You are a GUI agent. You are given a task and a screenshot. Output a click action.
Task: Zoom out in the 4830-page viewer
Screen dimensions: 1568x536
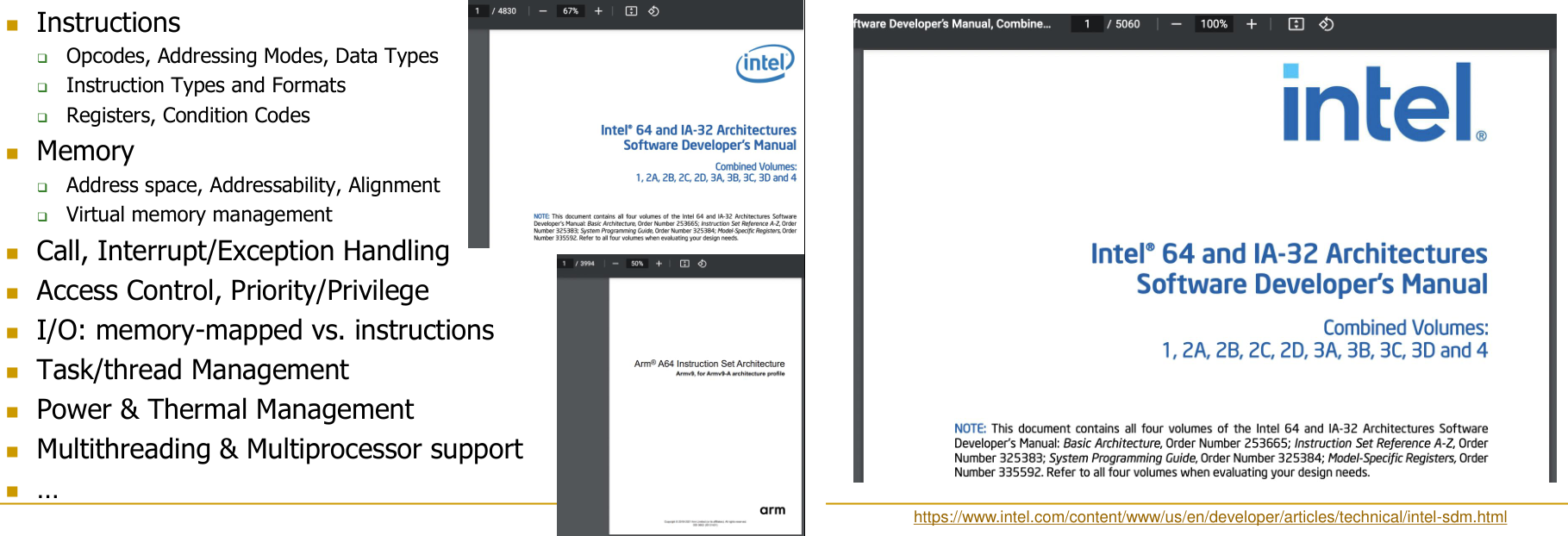[x=543, y=11]
